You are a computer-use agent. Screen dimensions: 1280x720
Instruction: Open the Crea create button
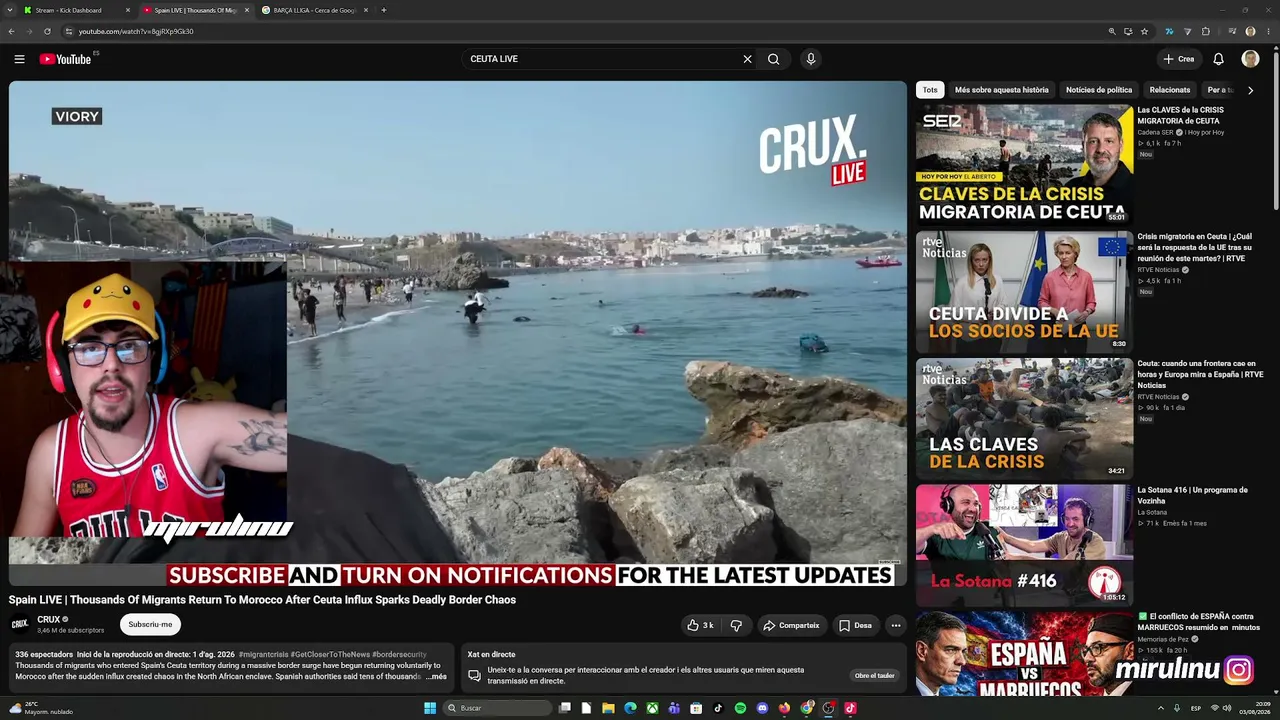coord(1179,59)
